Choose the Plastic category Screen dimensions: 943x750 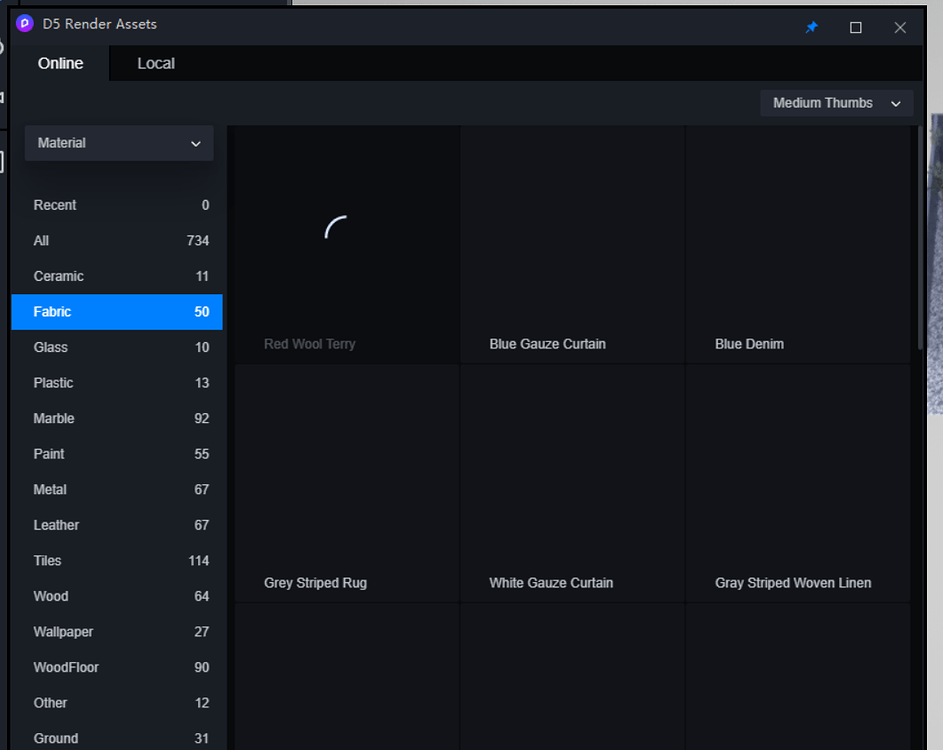point(117,383)
